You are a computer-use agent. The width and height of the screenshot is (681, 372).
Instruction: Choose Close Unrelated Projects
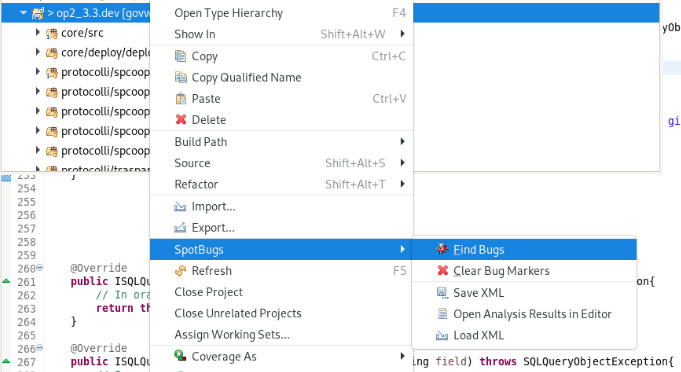pos(281,313)
